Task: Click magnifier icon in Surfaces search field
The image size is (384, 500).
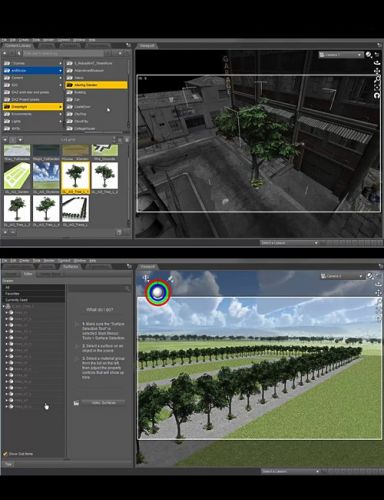Action: coord(127,288)
